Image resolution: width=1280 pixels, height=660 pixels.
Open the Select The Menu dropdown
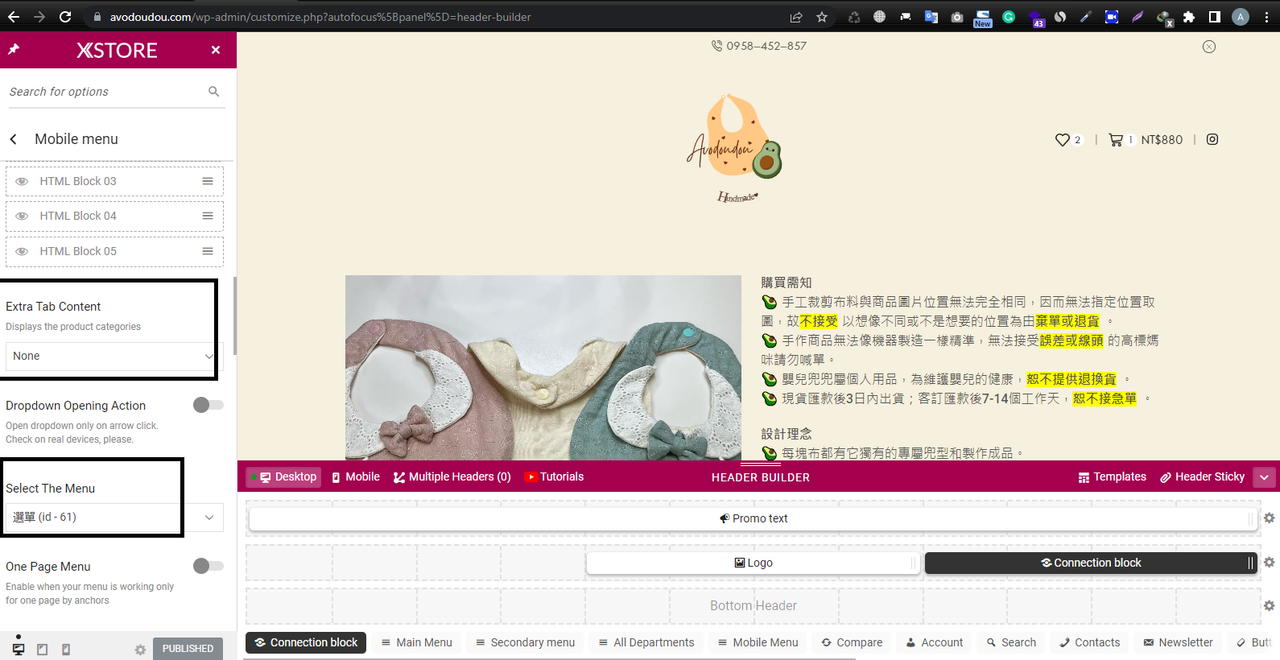(114, 517)
